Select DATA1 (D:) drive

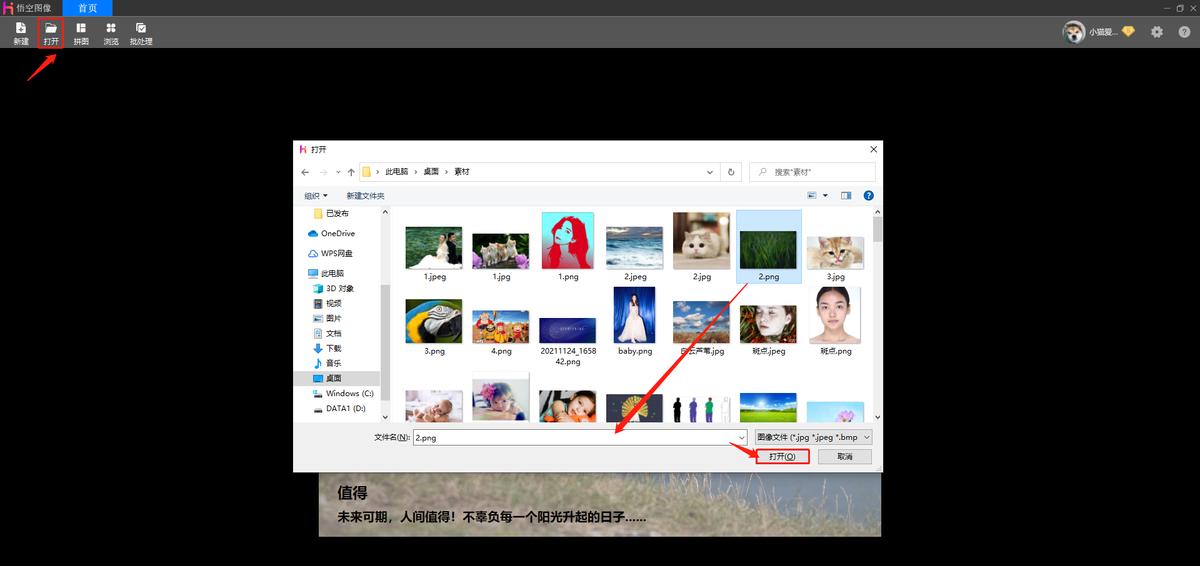tap(339, 408)
